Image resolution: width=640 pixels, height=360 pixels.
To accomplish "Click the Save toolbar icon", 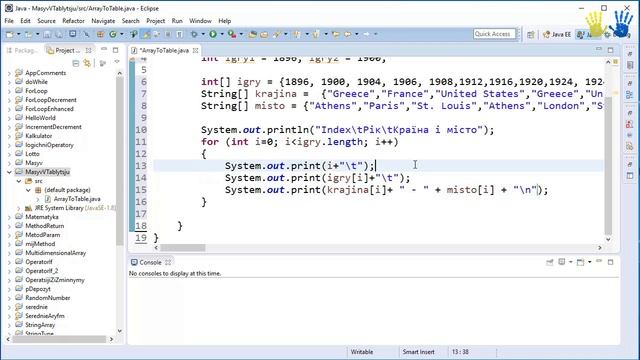I will tap(47, 34).
